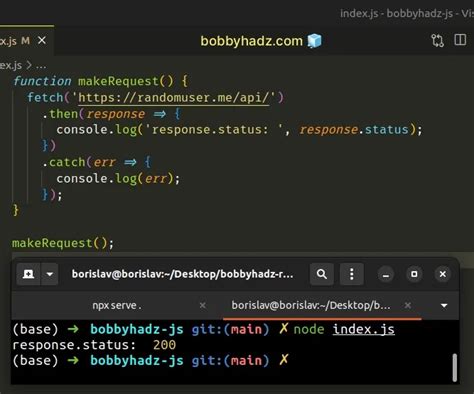The width and height of the screenshot is (474, 394).
Task: Minimize the terminal window
Action: [386, 274]
